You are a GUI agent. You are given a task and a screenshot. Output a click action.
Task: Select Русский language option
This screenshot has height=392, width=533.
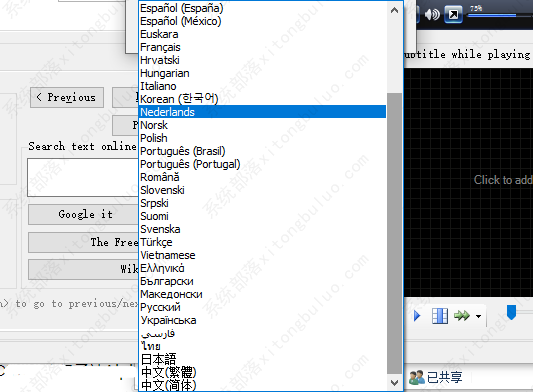262,307
